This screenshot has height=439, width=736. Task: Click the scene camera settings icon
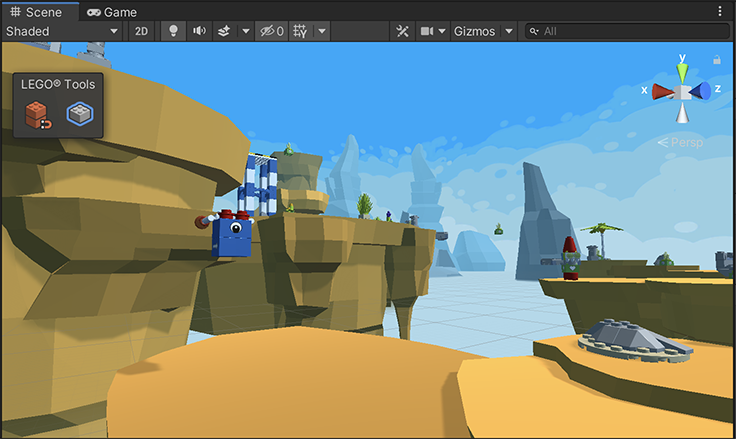click(x=427, y=31)
